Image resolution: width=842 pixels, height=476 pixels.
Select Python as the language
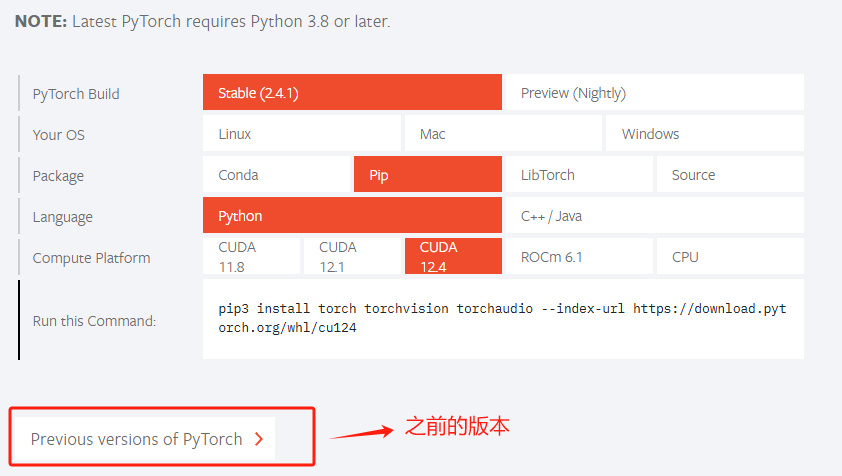pos(352,215)
